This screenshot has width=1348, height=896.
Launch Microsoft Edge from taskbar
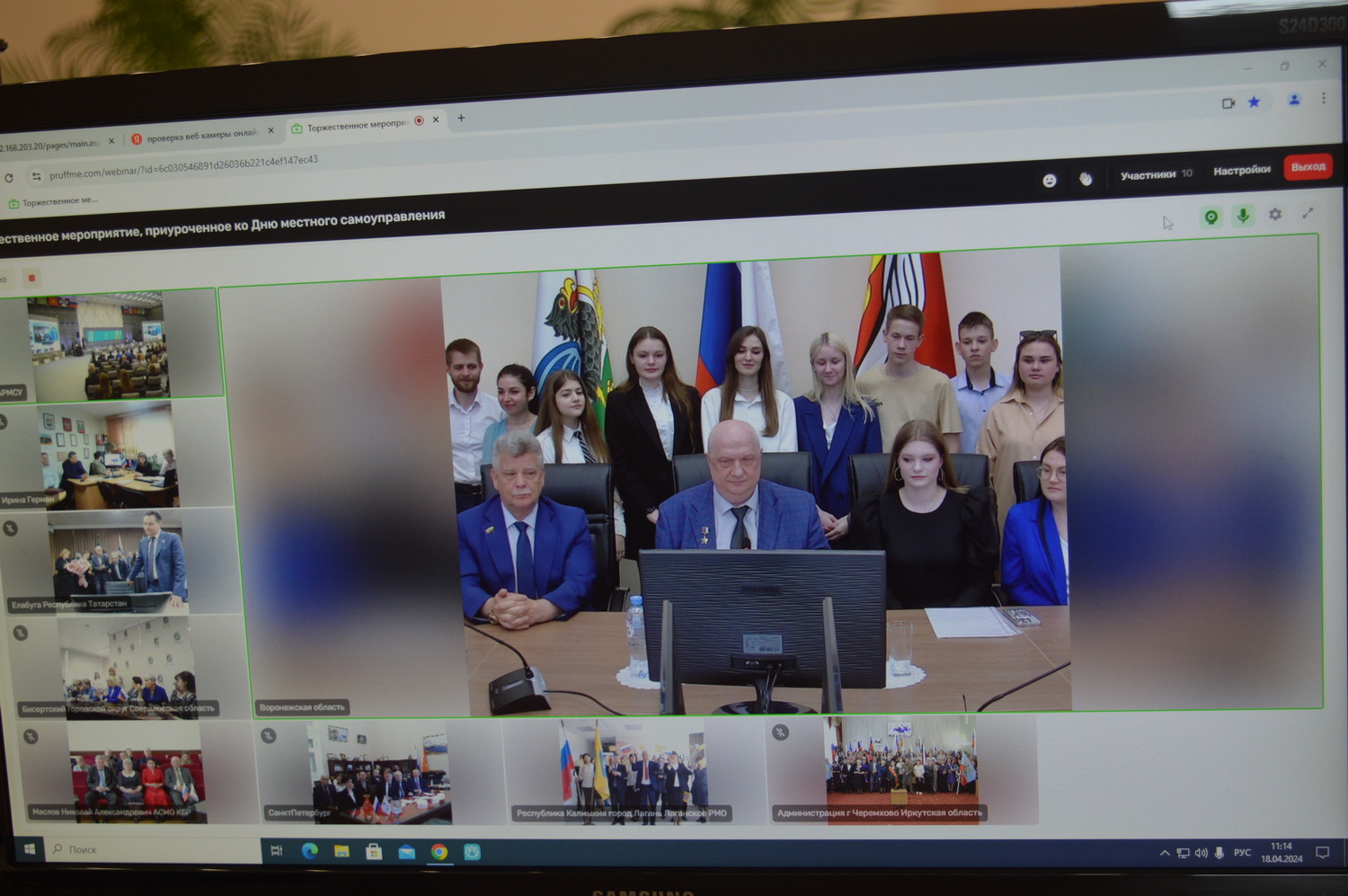(x=309, y=851)
